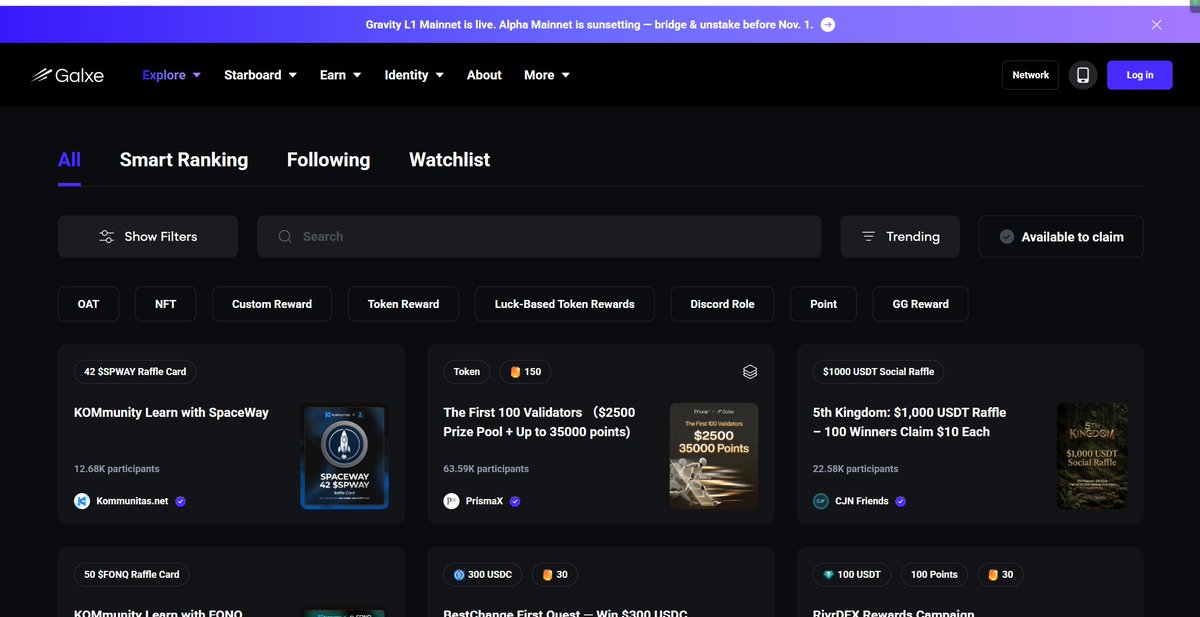Screen dimensions: 1200x617
Task: Focus the Search input field
Action: 539,237
